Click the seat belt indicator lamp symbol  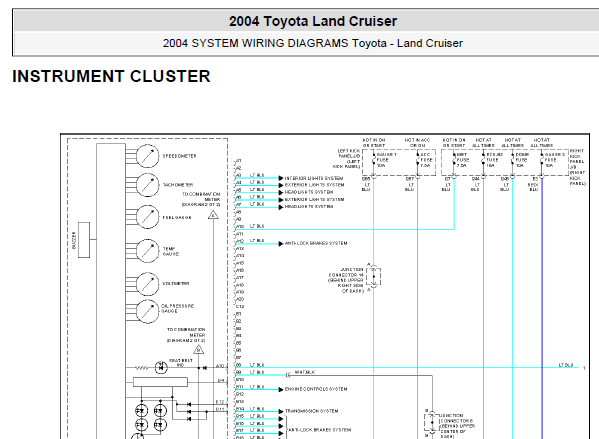point(161,368)
